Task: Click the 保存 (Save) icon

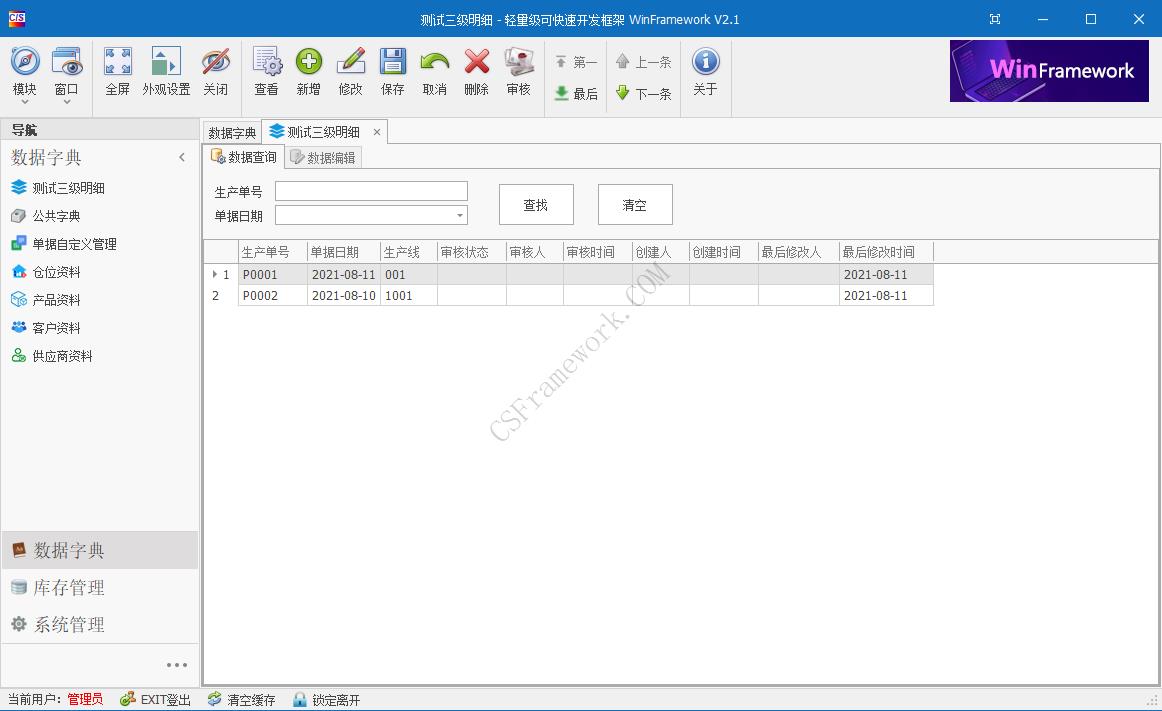Action: point(392,71)
